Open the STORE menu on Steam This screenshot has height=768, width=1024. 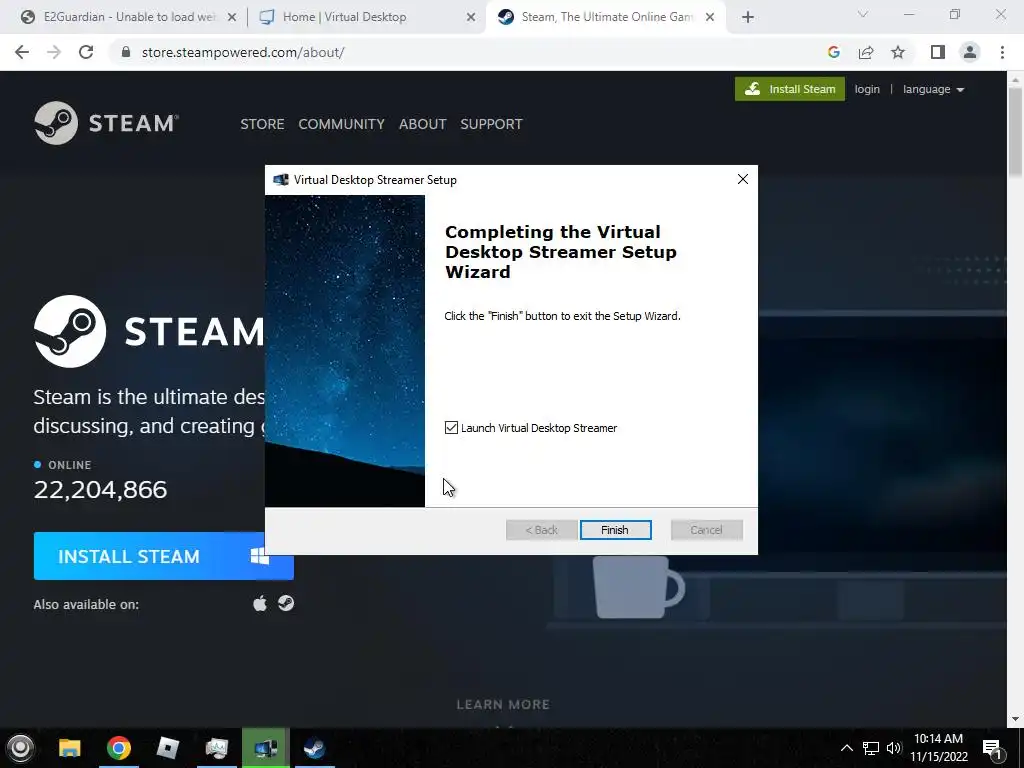click(x=262, y=124)
